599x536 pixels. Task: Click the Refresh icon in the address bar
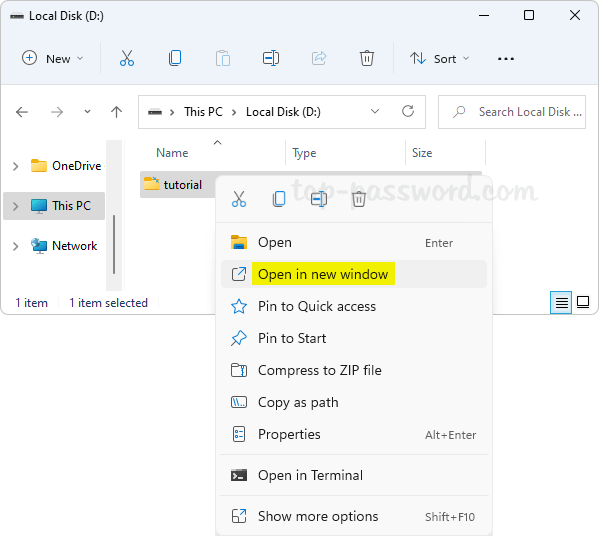(408, 112)
